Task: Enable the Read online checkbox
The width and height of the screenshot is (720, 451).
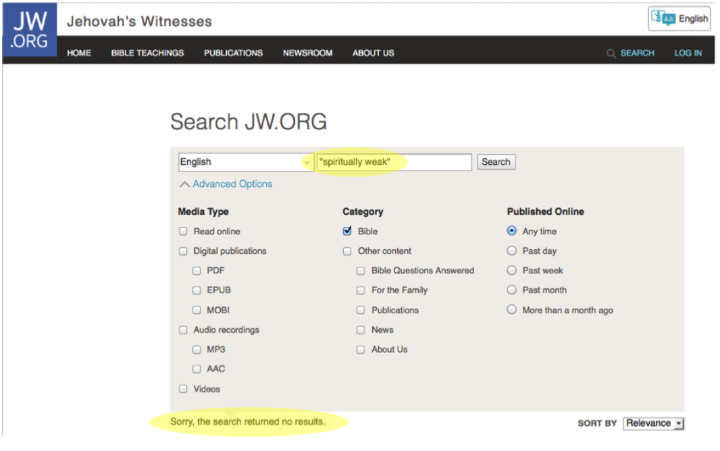Action: pos(183,231)
